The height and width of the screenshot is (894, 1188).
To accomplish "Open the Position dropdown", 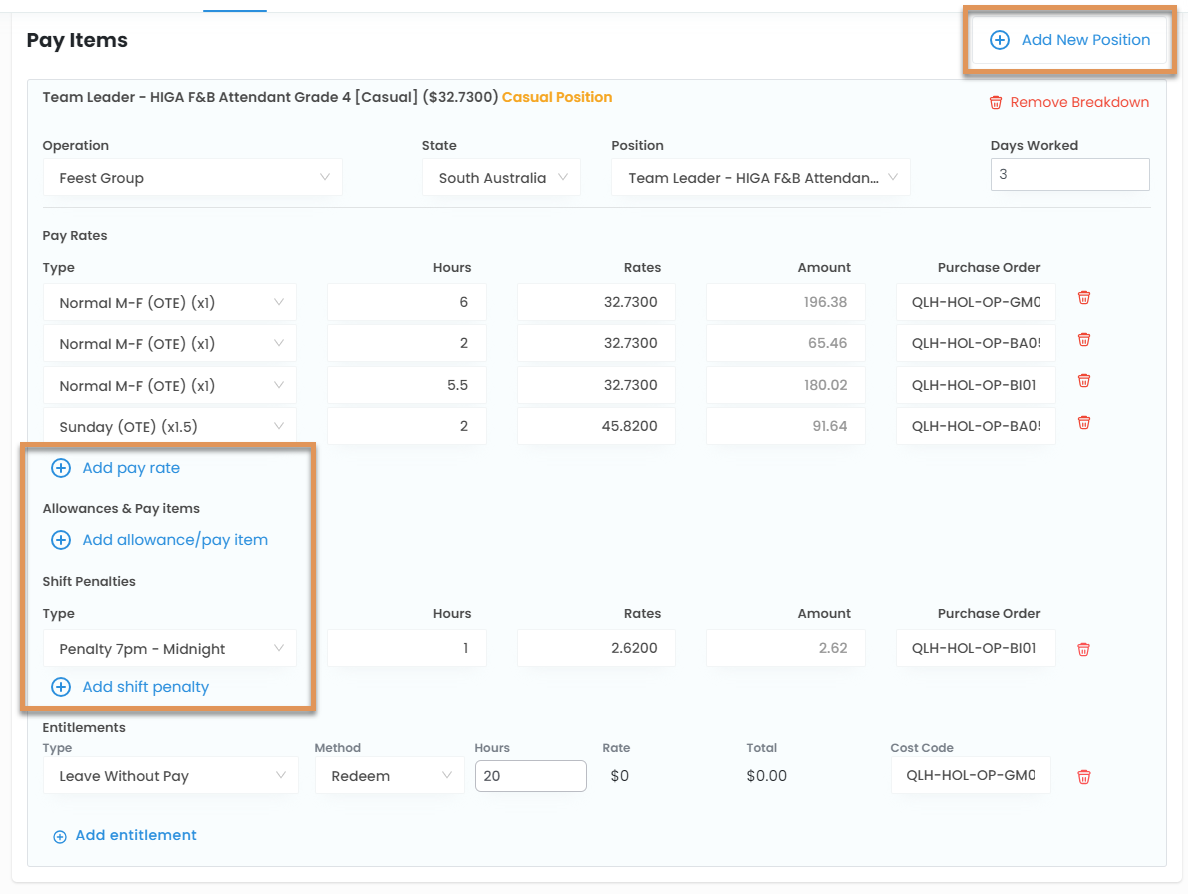I will [x=760, y=178].
